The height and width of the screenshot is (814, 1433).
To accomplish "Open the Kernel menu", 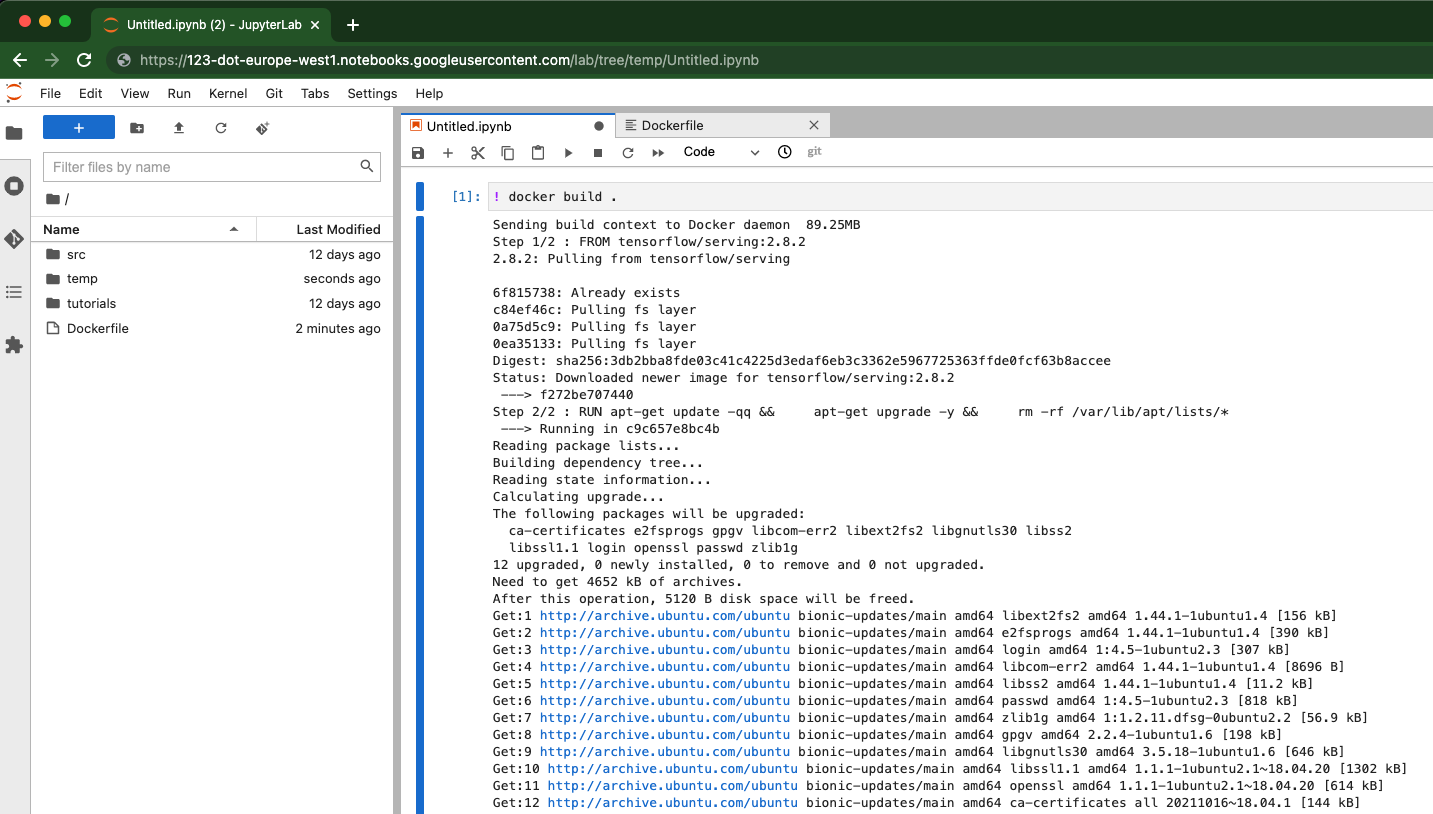I will point(228,93).
